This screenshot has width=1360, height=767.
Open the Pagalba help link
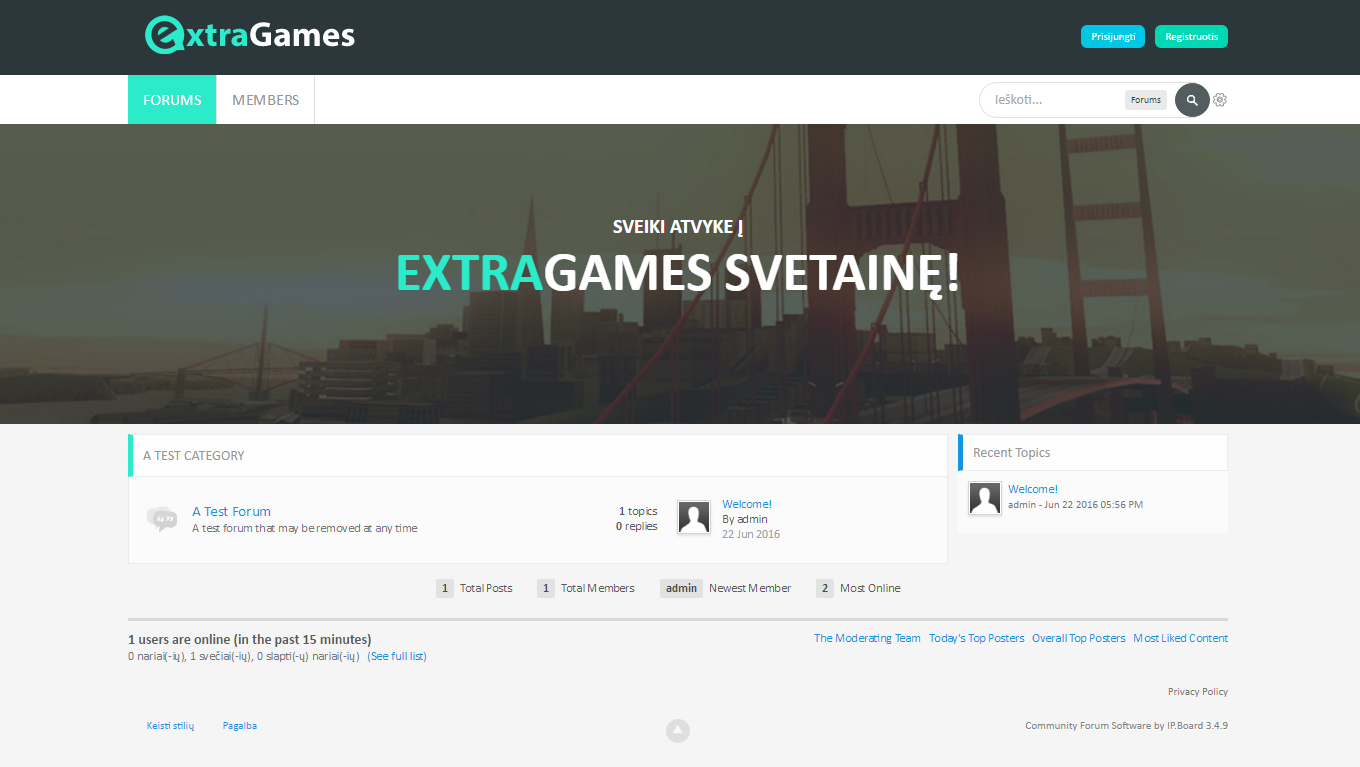point(240,725)
